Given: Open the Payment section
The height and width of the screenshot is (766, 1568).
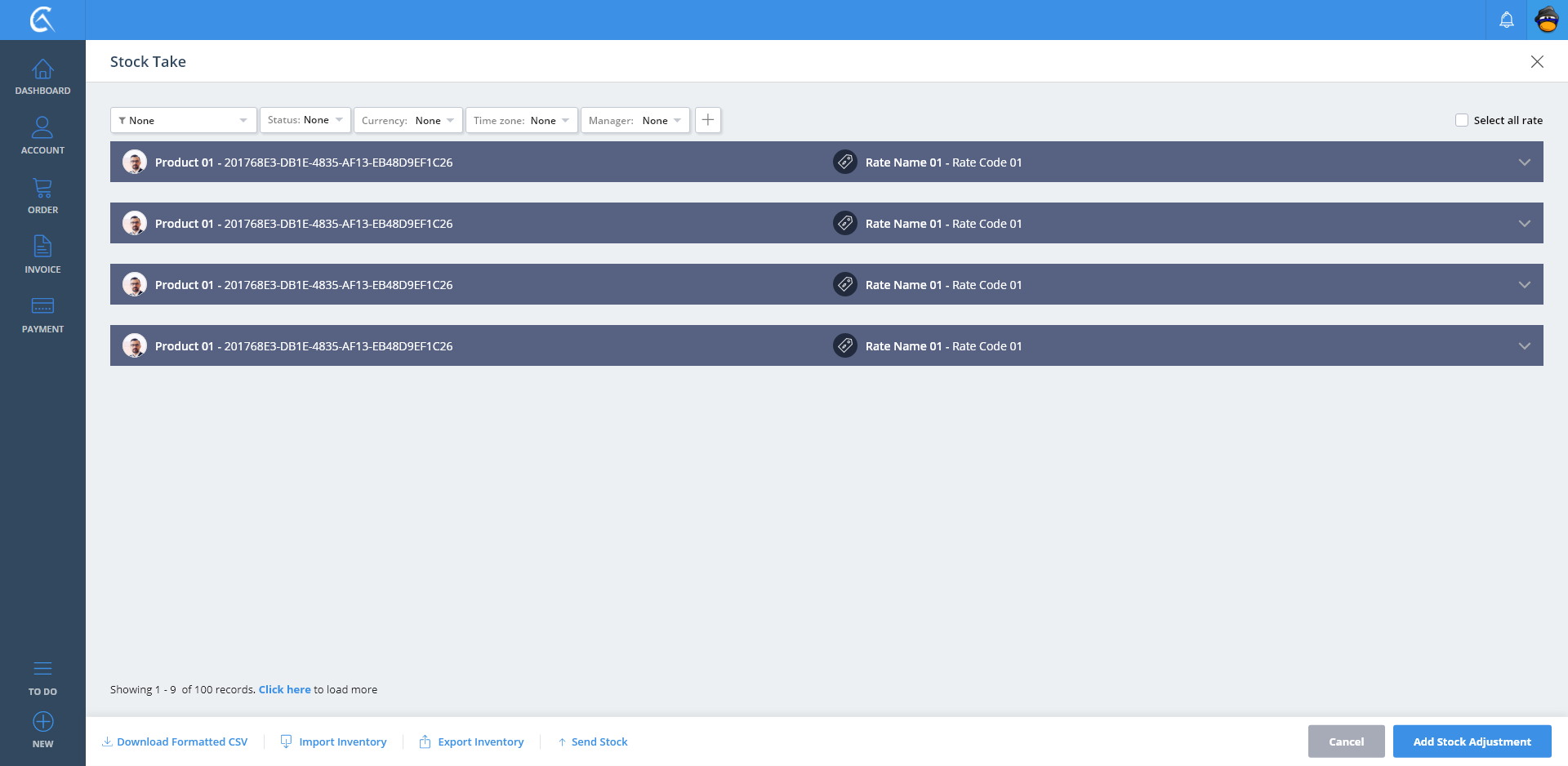Looking at the screenshot, I should [x=42, y=314].
